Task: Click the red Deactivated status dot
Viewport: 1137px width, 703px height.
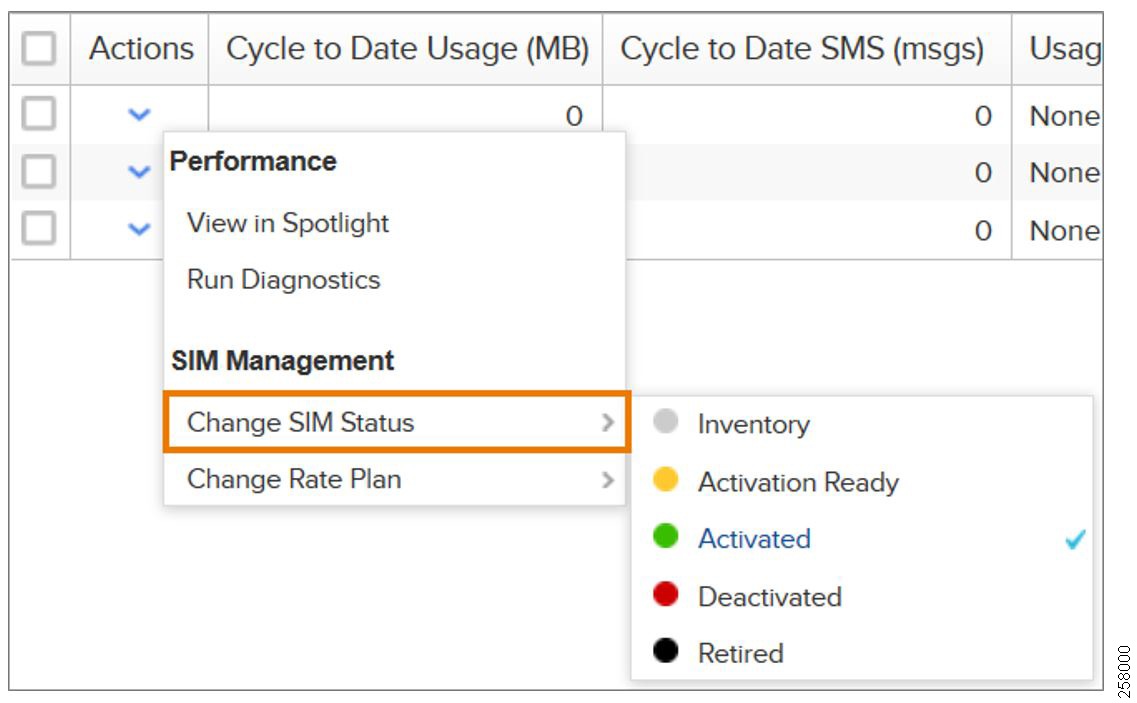Action: pyautogui.click(x=665, y=593)
